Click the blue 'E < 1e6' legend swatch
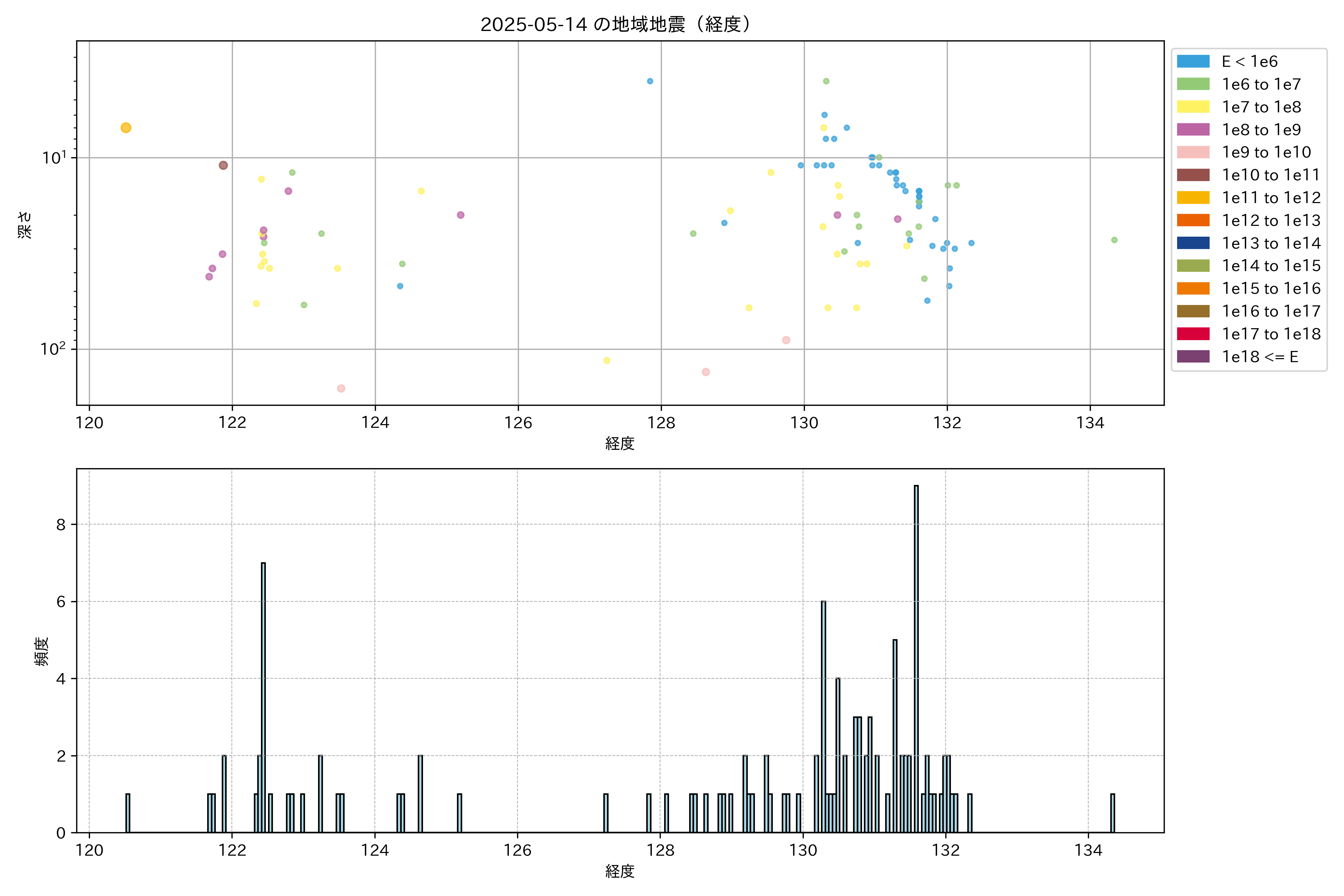1344x896 pixels. pos(1193,62)
